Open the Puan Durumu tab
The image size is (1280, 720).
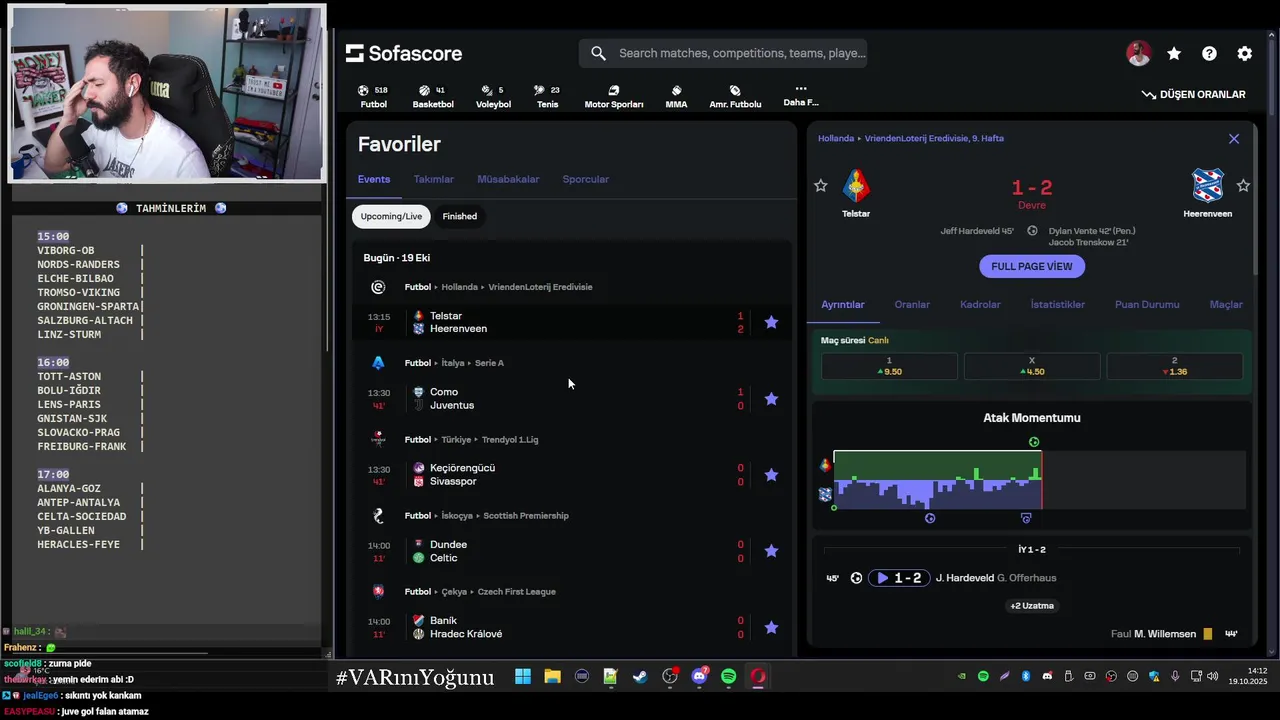(1147, 304)
